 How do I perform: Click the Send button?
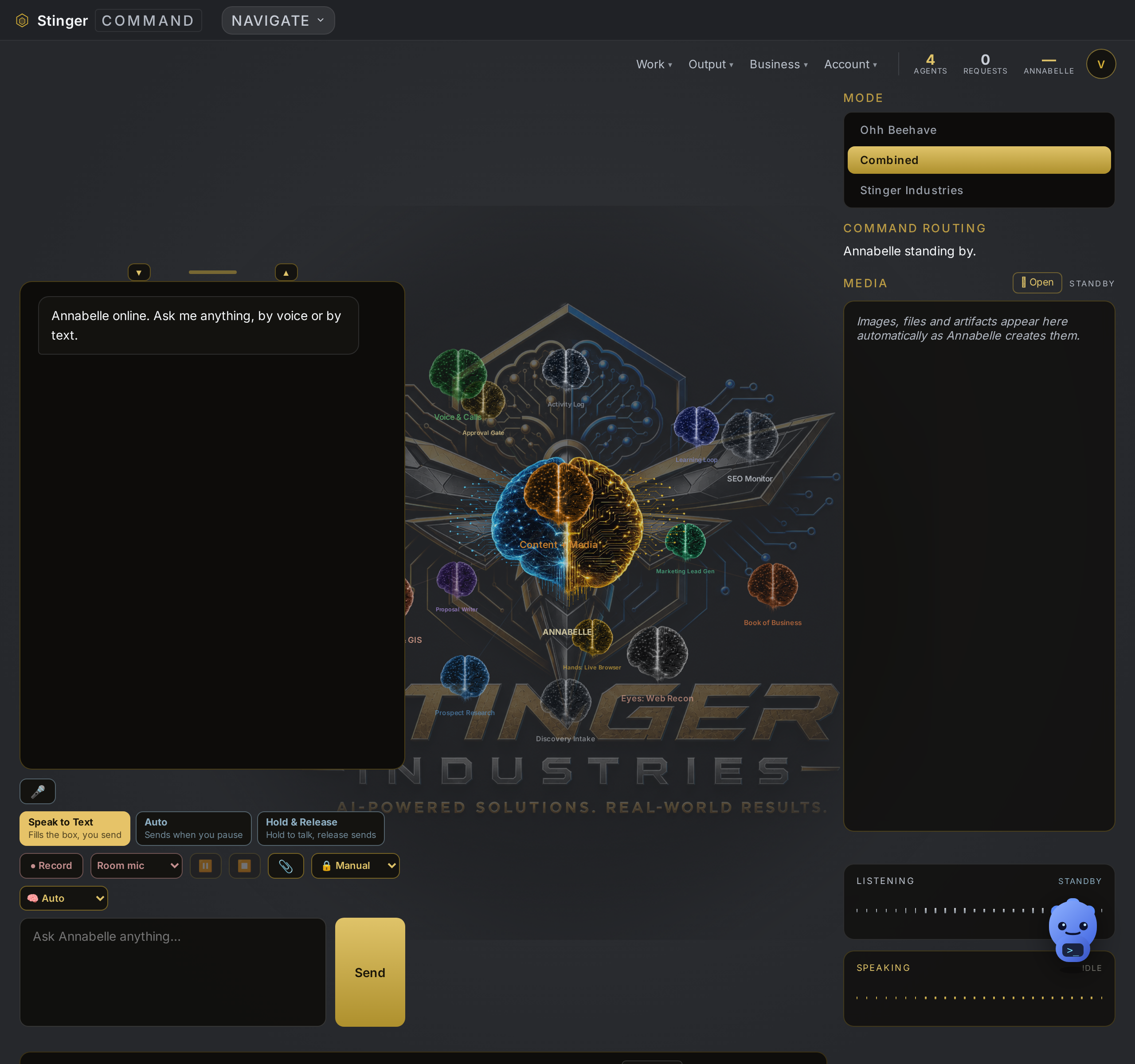[x=370, y=972]
